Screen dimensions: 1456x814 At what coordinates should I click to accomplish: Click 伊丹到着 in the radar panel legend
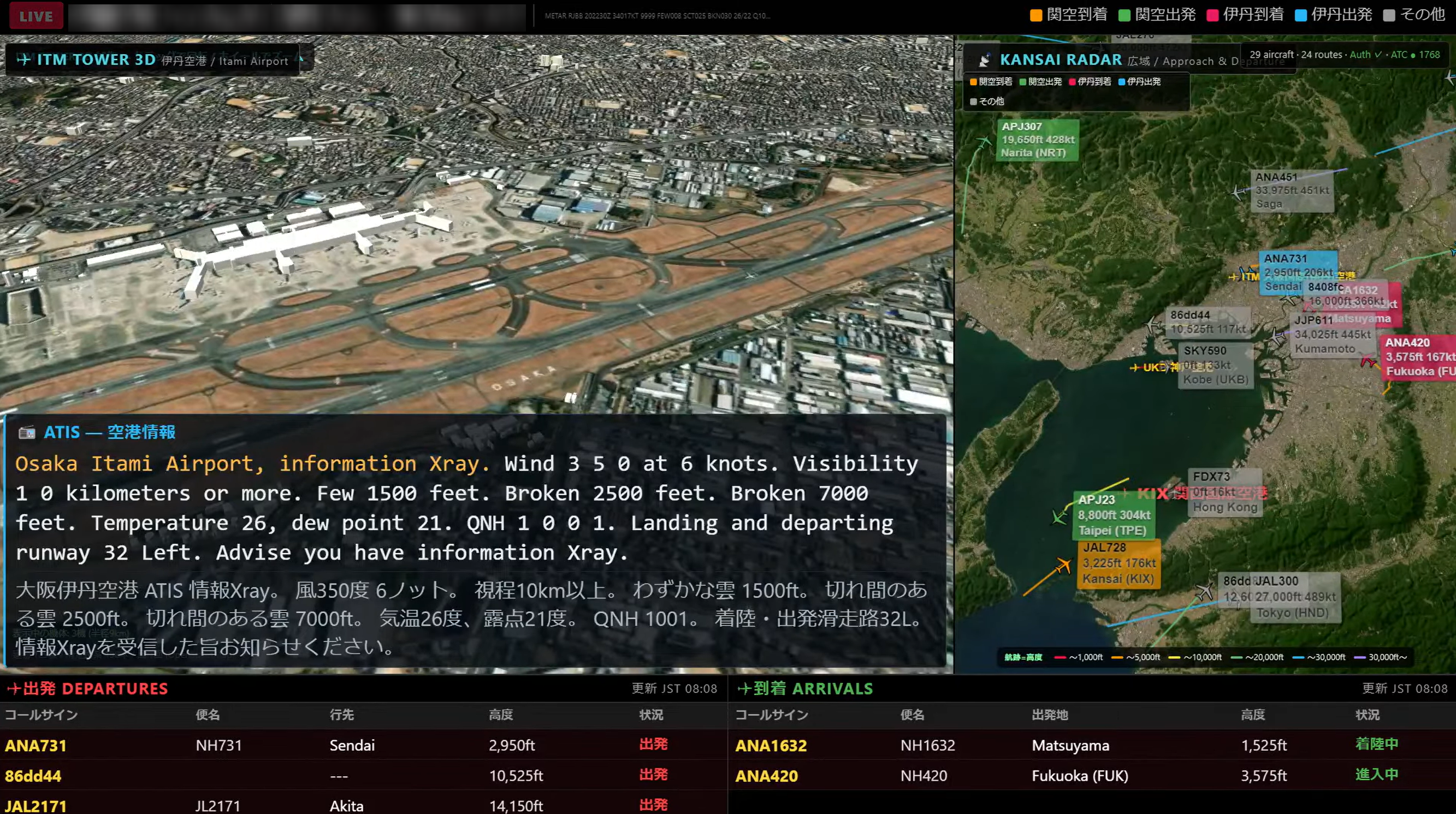coord(1090,81)
